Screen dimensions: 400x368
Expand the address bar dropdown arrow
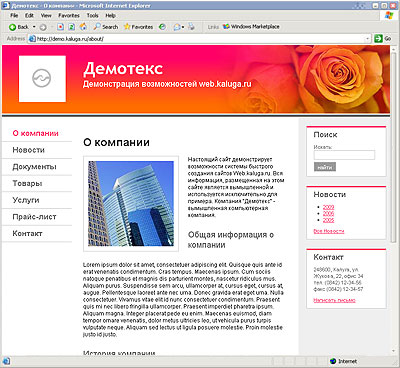[368, 39]
